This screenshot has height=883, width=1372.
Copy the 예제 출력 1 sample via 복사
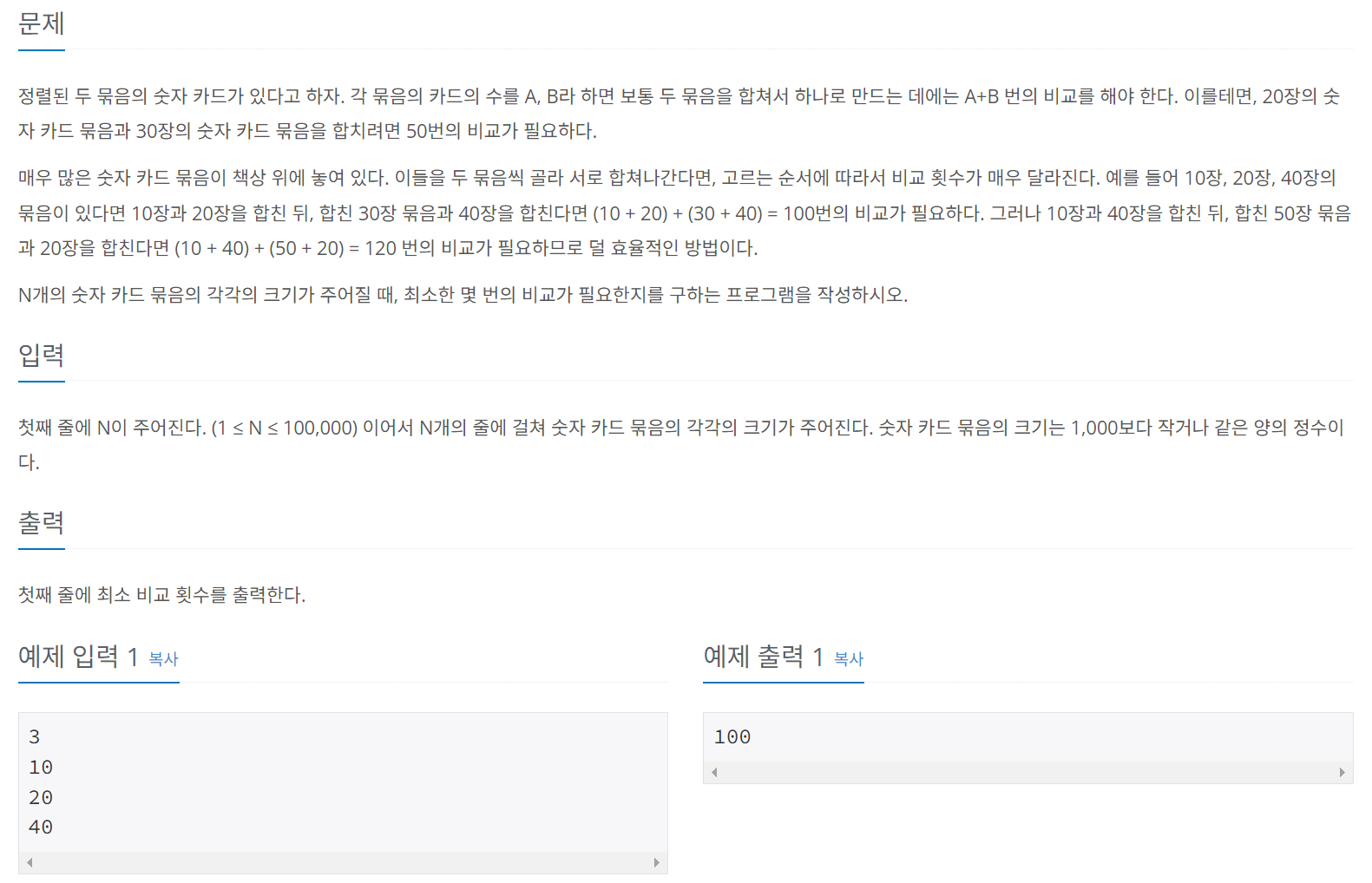pos(849,659)
